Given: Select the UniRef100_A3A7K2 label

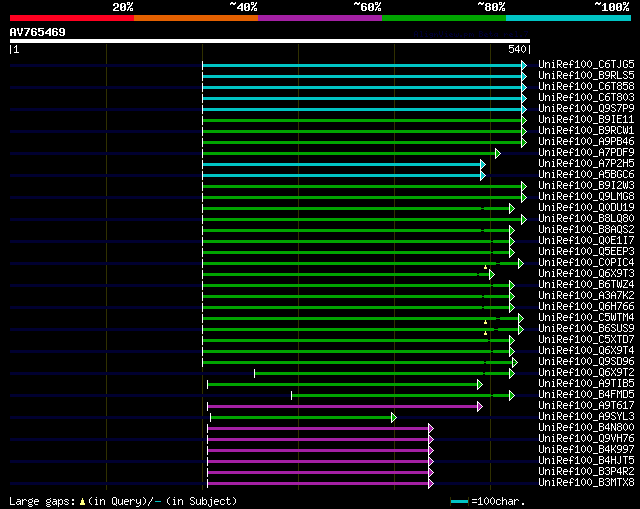Looking at the screenshot, I should 586,296.
